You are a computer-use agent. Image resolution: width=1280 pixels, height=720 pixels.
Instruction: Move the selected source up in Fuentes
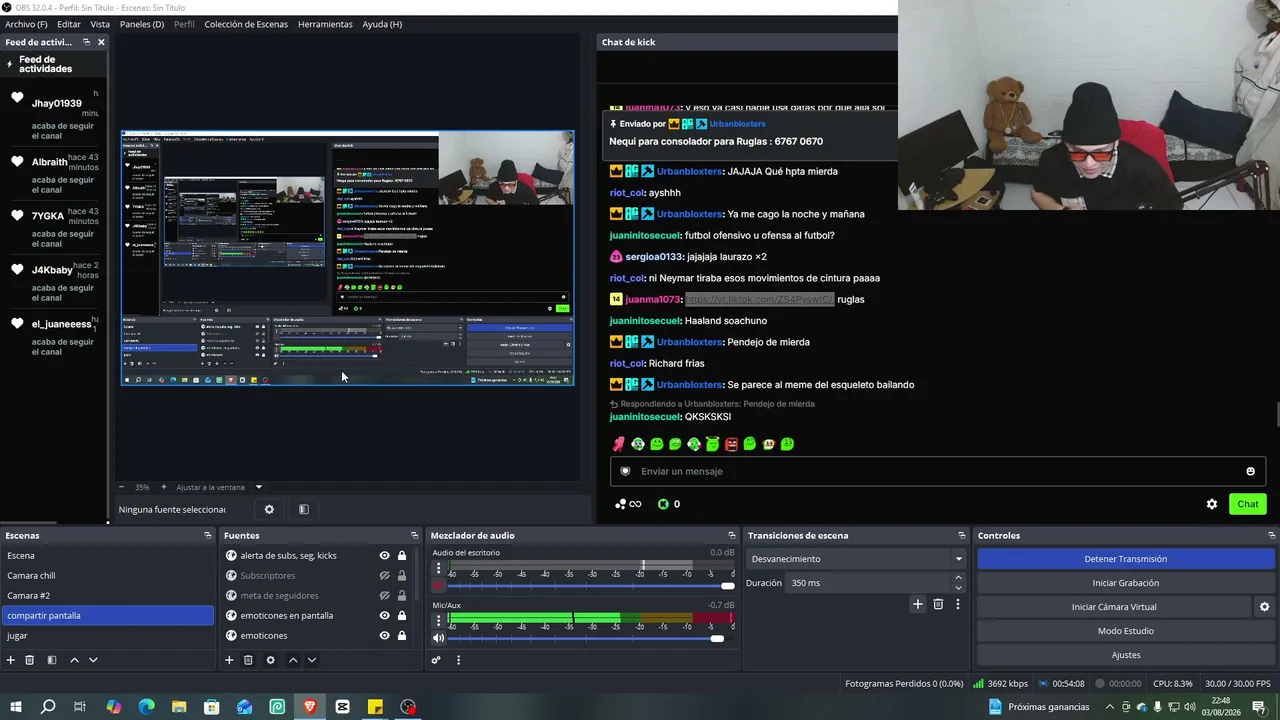pos(293,660)
